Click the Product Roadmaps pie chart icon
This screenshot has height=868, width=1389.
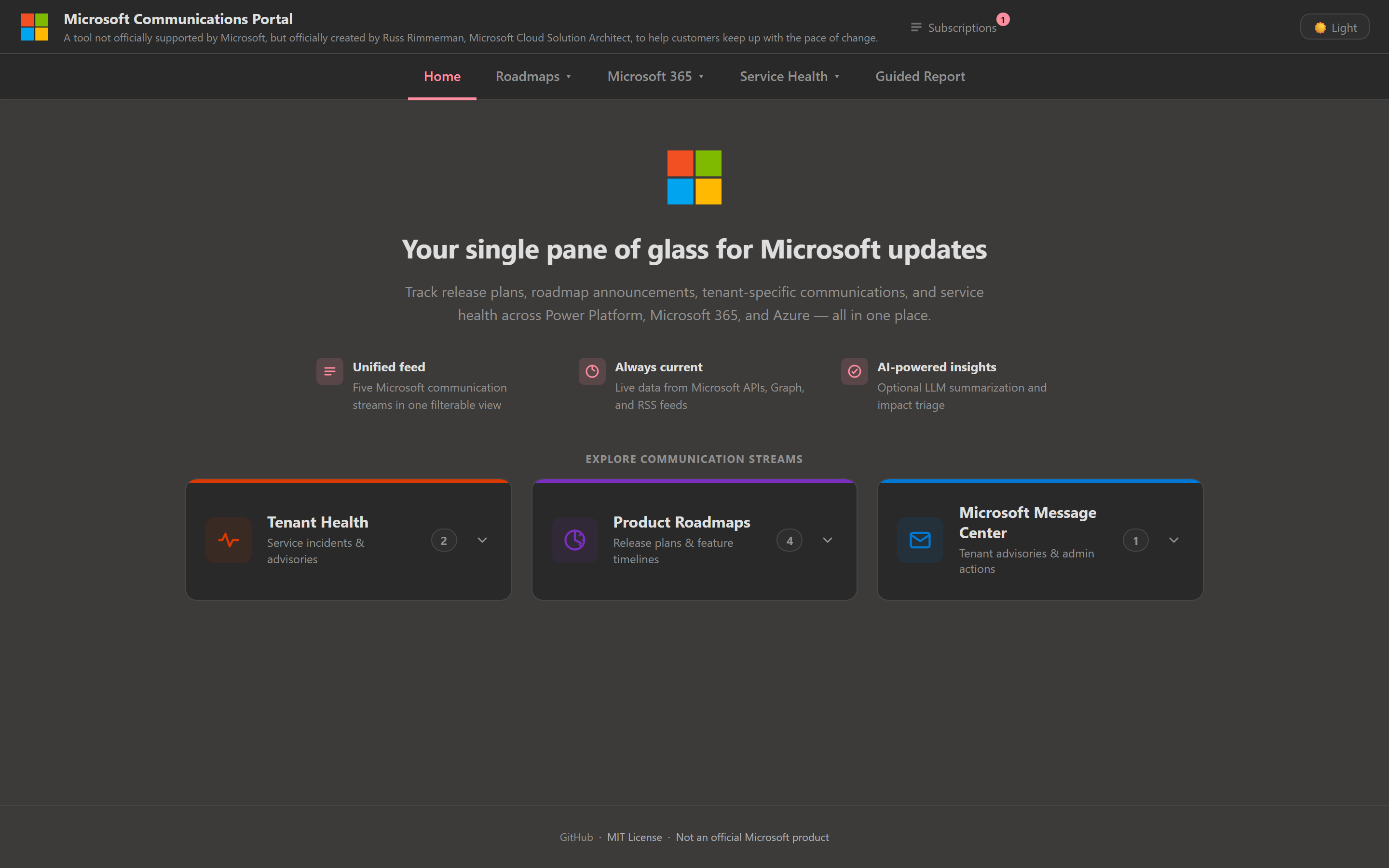(x=574, y=540)
